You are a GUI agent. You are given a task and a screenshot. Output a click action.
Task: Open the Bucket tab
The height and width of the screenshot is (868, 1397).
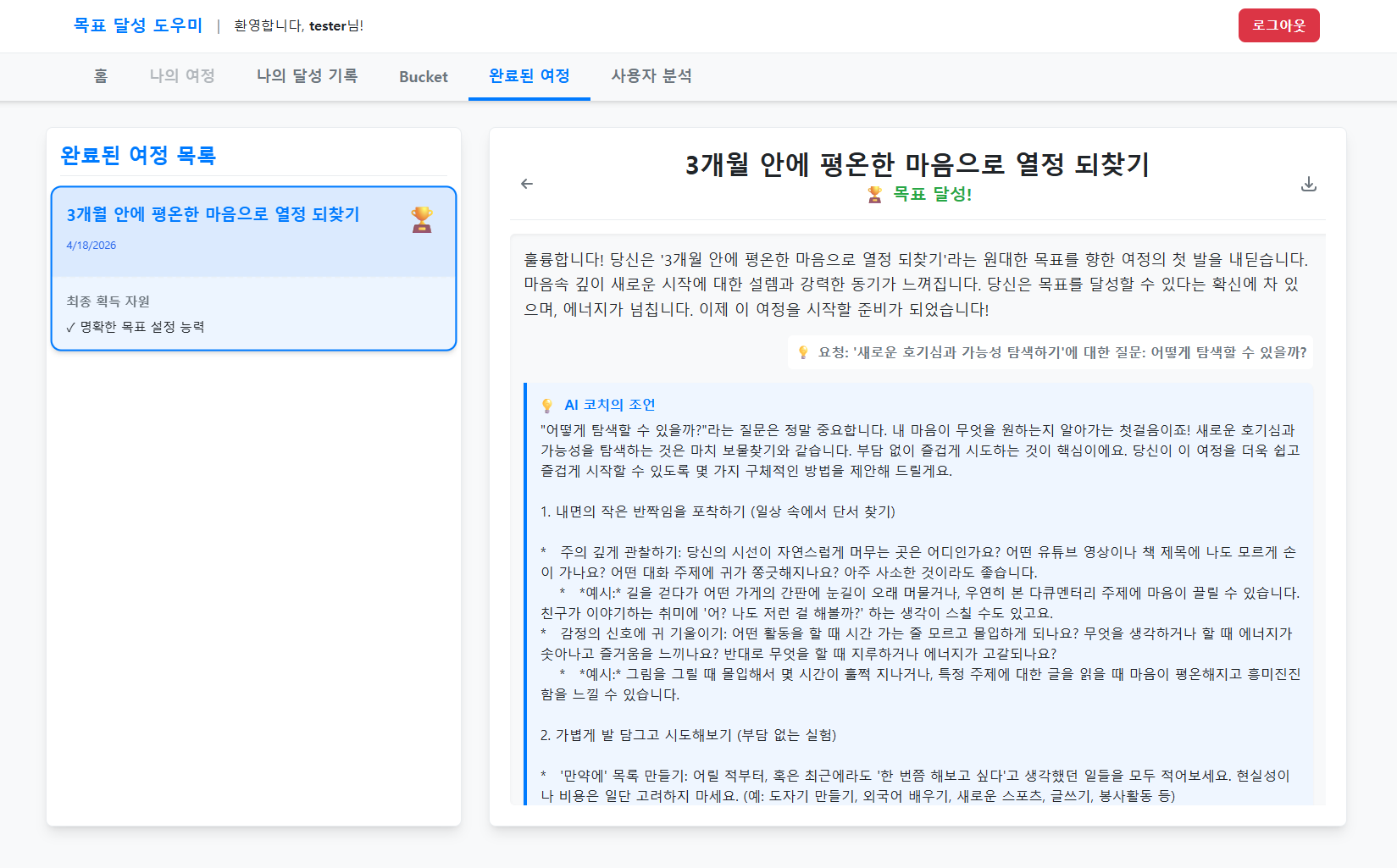coord(424,76)
